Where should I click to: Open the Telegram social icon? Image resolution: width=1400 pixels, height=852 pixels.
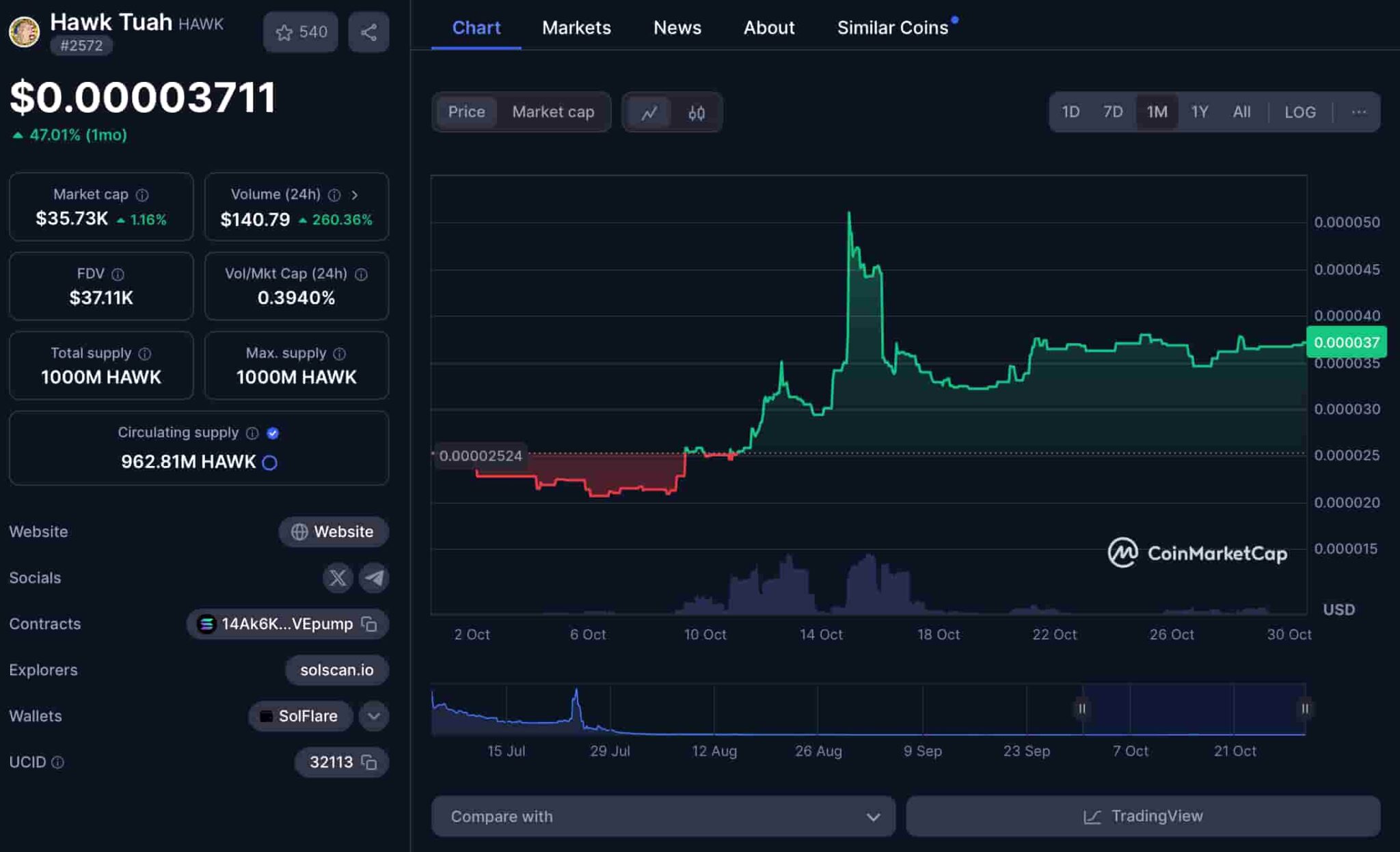(x=373, y=577)
